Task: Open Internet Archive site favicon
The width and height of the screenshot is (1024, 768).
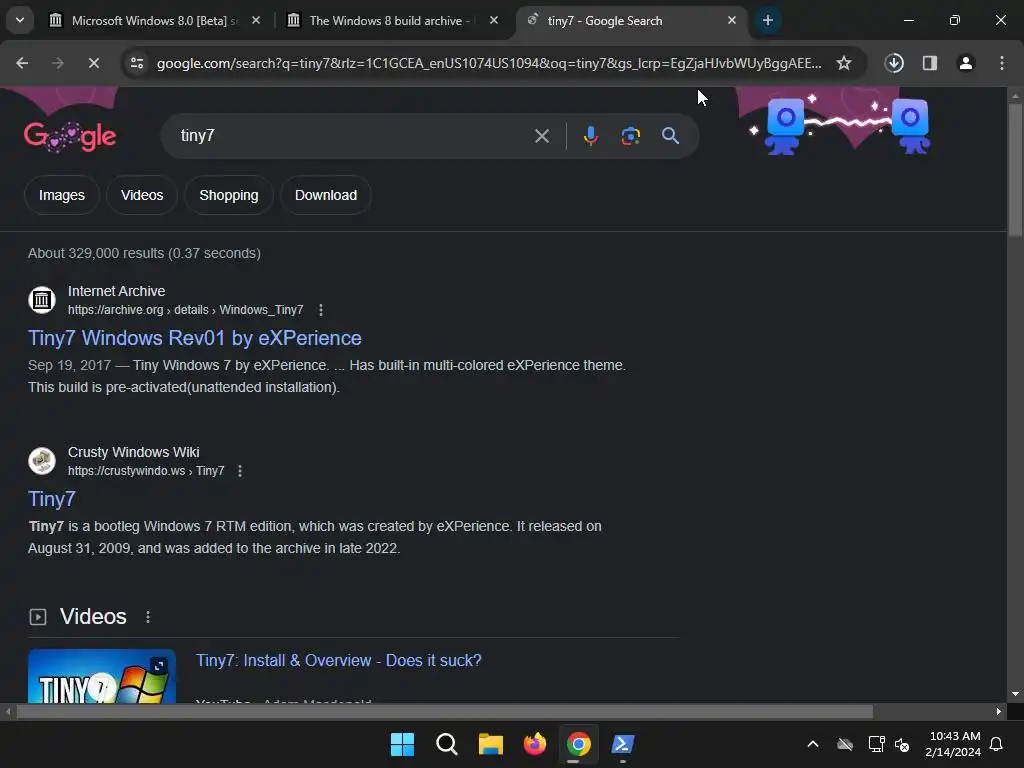Action: tap(42, 300)
